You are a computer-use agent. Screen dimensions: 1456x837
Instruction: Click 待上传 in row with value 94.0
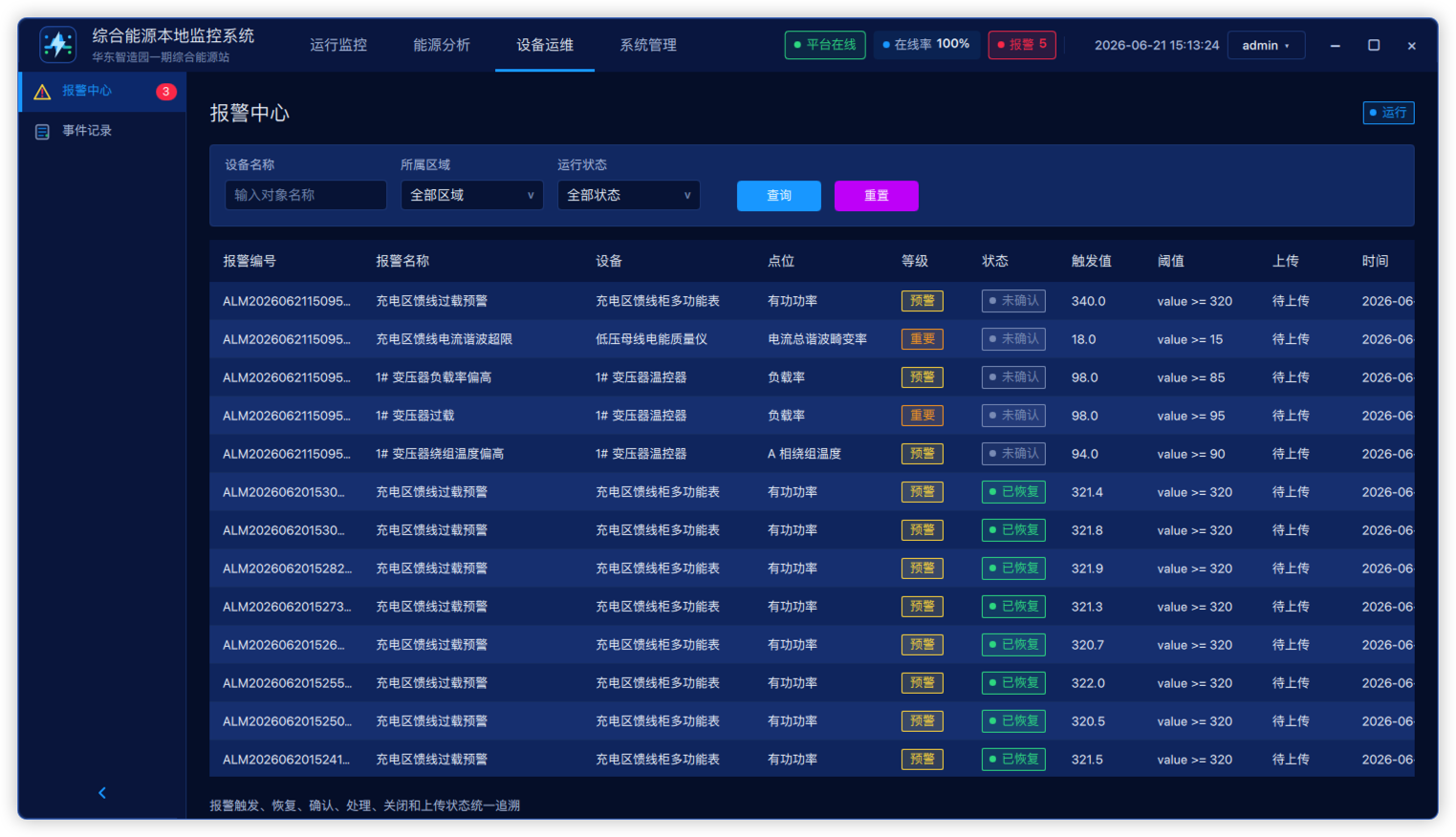[1291, 454]
